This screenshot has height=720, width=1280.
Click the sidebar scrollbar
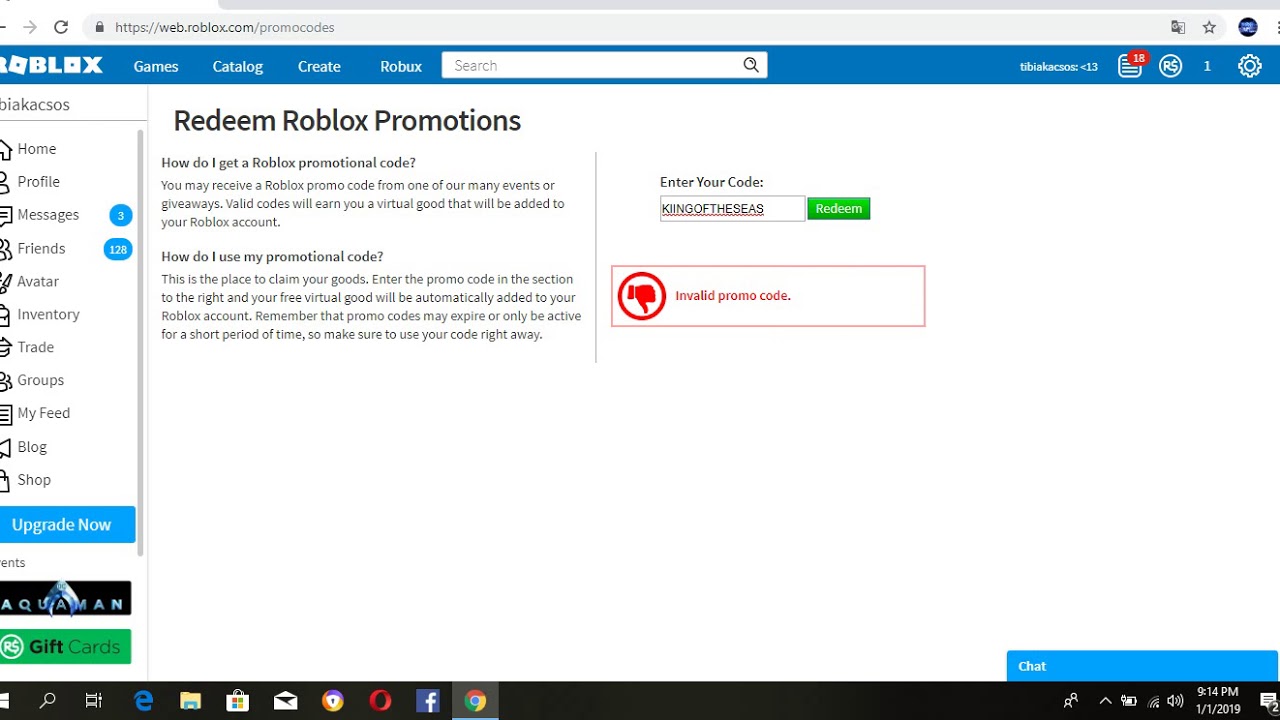pyautogui.click(x=141, y=343)
